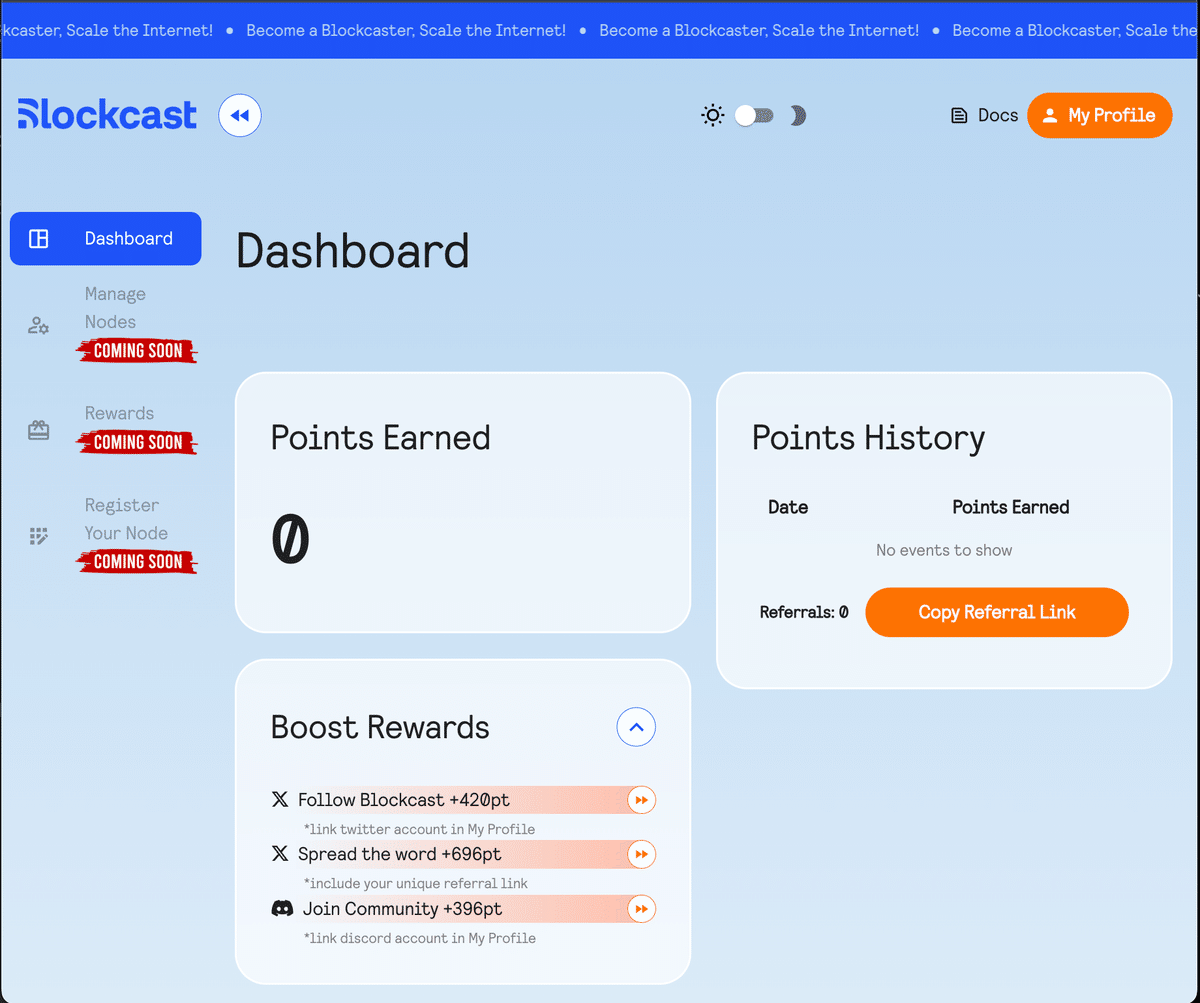Toggle the light/dark theme switch
The width and height of the screenshot is (1200, 1003).
tap(754, 115)
